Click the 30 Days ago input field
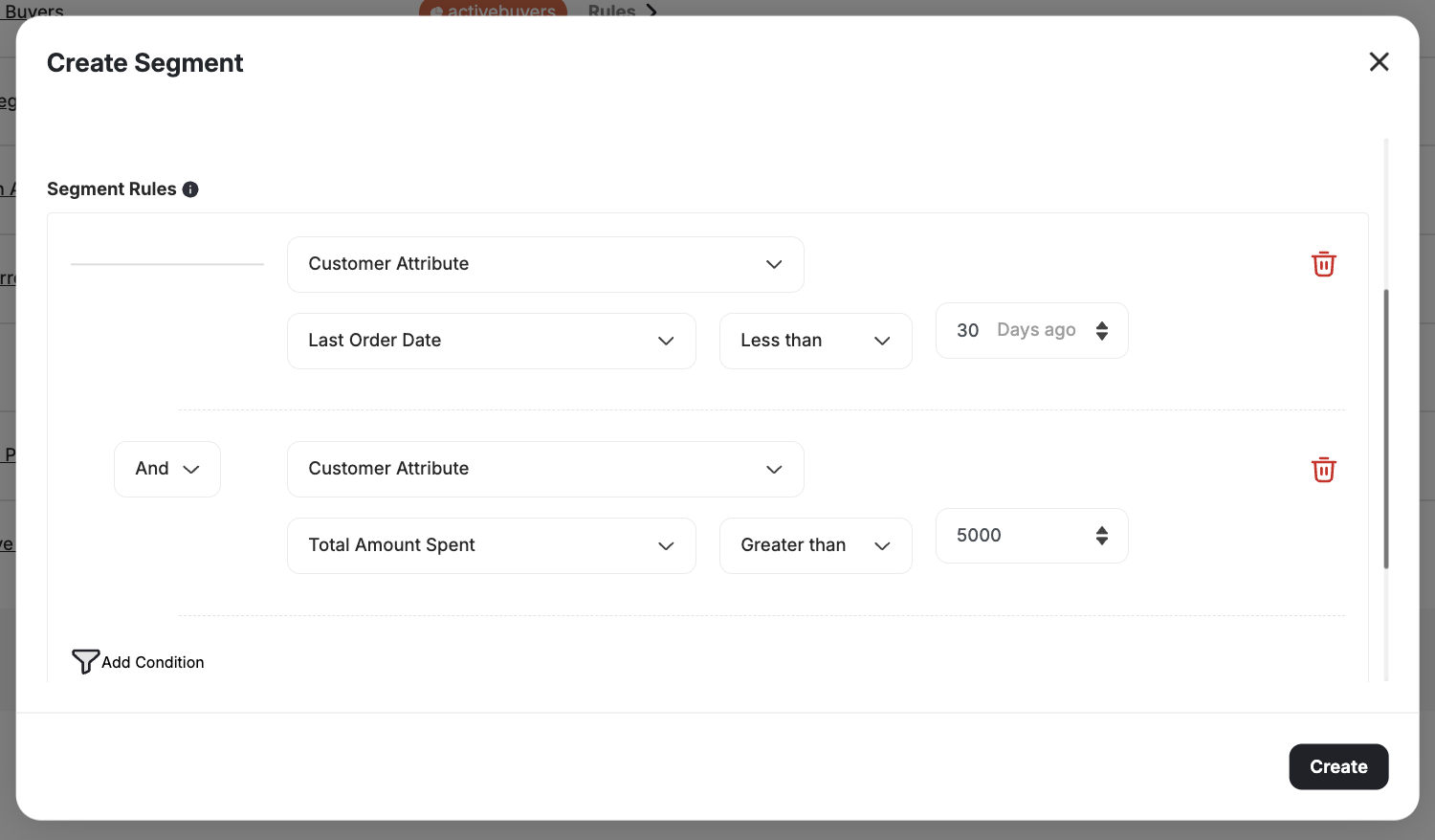The width and height of the screenshot is (1435, 840). pos(1032,330)
